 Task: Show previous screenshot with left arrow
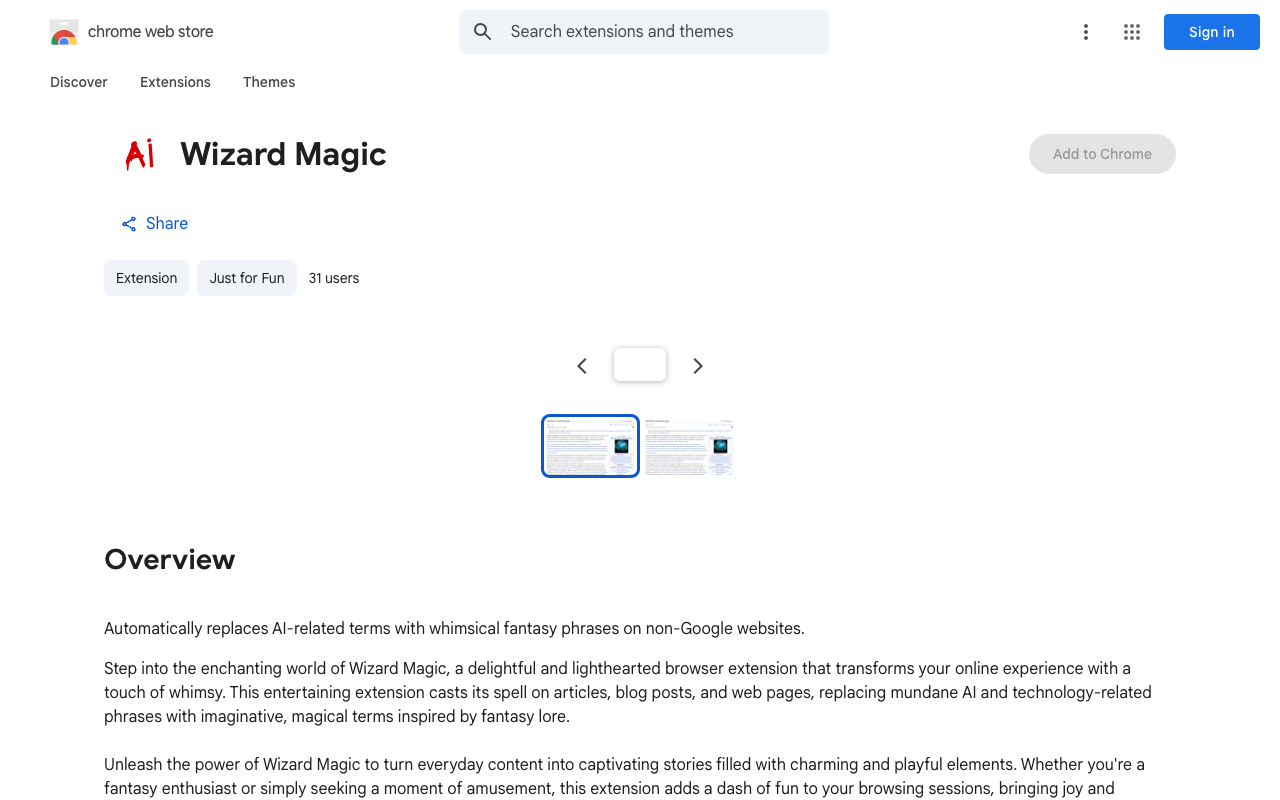(582, 366)
